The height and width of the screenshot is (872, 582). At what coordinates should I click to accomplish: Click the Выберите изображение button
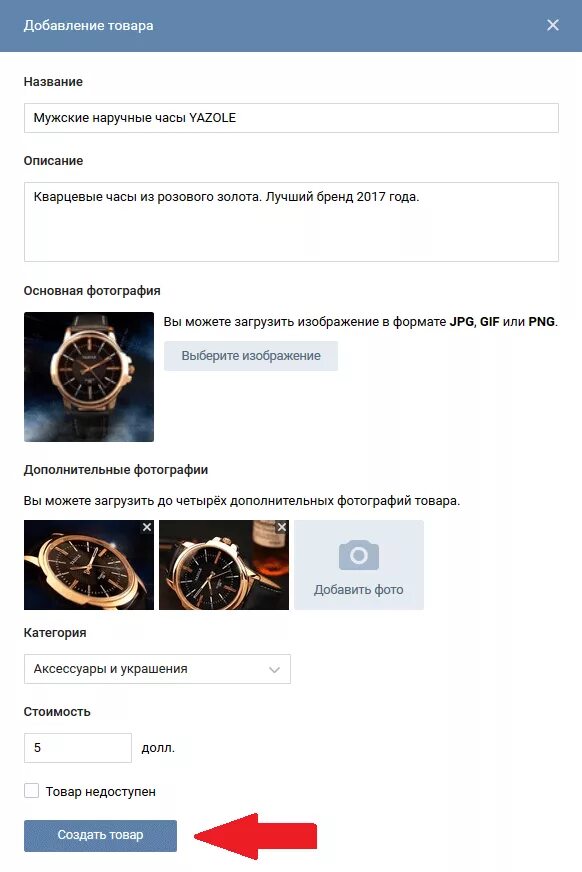tap(251, 356)
